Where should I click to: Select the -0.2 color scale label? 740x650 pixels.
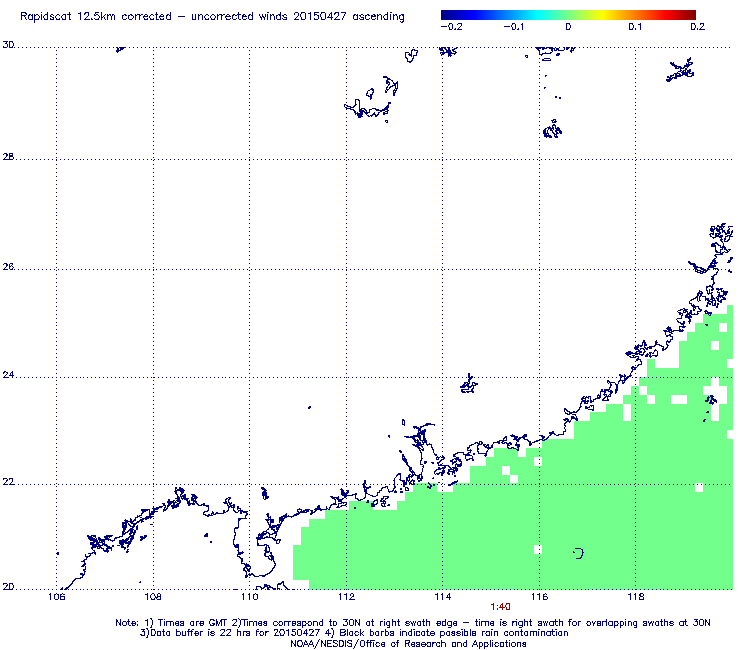pyautogui.click(x=452, y=27)
